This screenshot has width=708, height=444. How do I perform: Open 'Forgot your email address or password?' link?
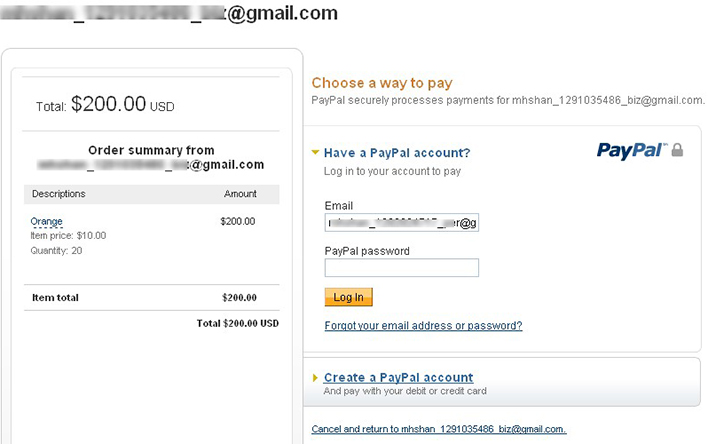(423, 325)
